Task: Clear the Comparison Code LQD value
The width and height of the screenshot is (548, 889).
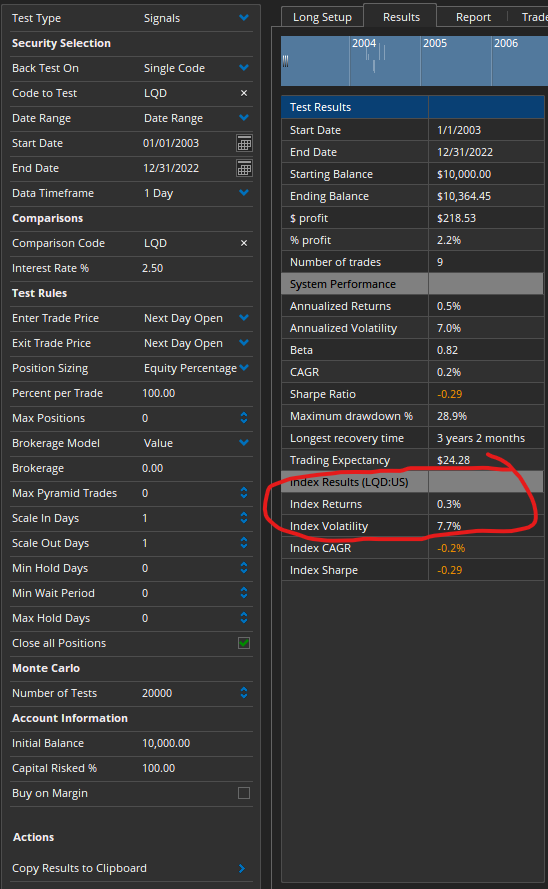Action: (244, 243)
